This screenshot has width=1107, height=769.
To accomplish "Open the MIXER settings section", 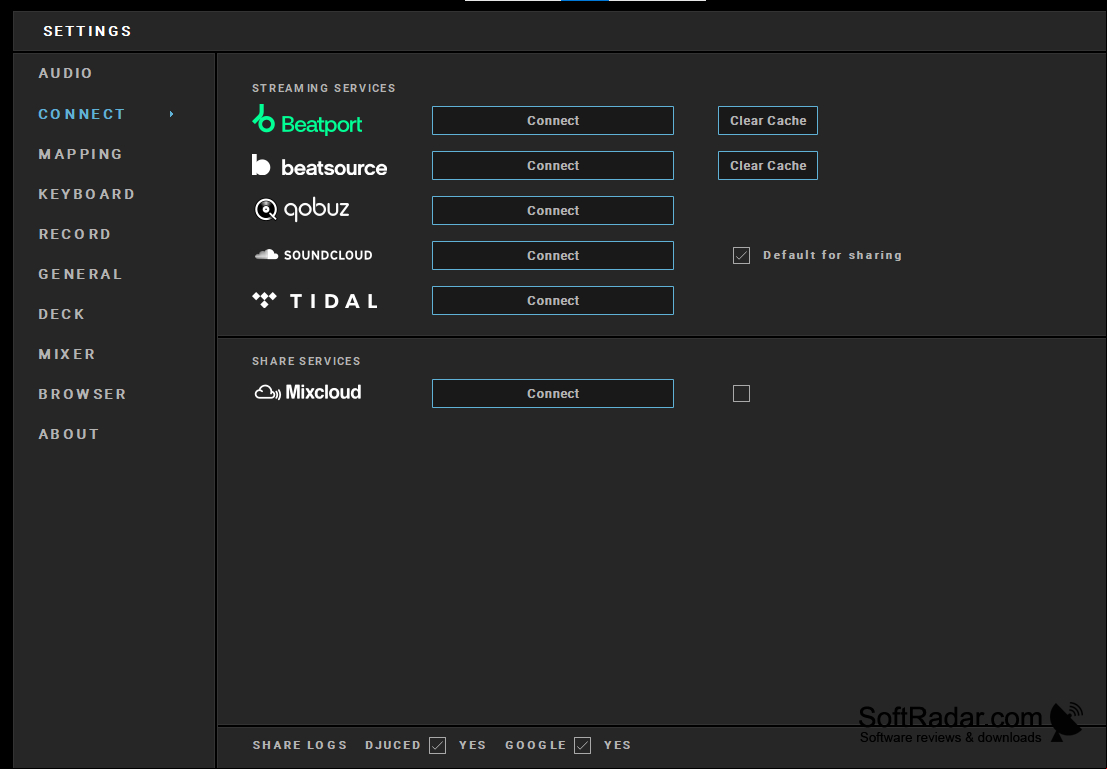I will 67,354.
